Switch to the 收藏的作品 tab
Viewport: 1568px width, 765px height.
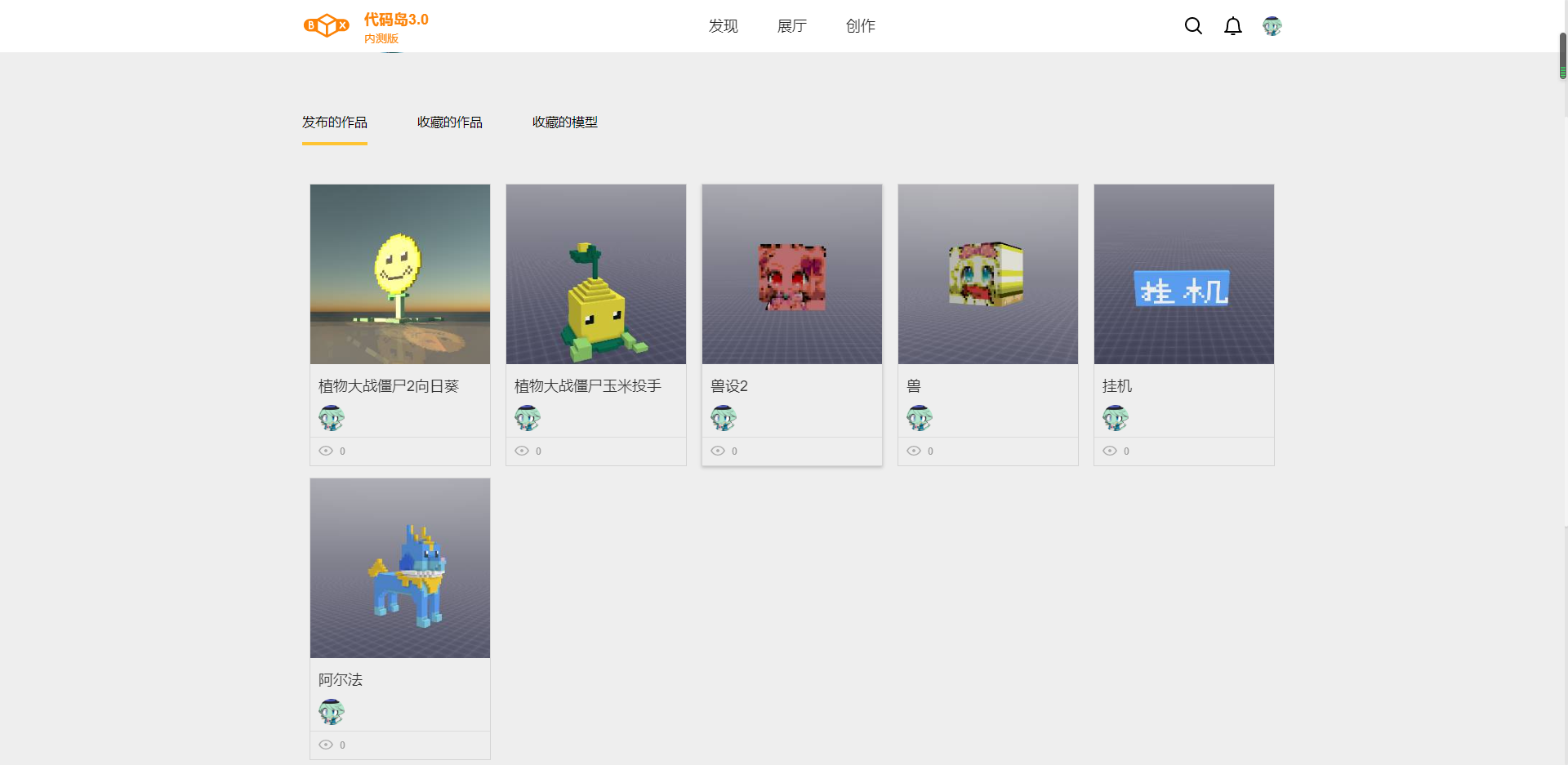point(450,122)
